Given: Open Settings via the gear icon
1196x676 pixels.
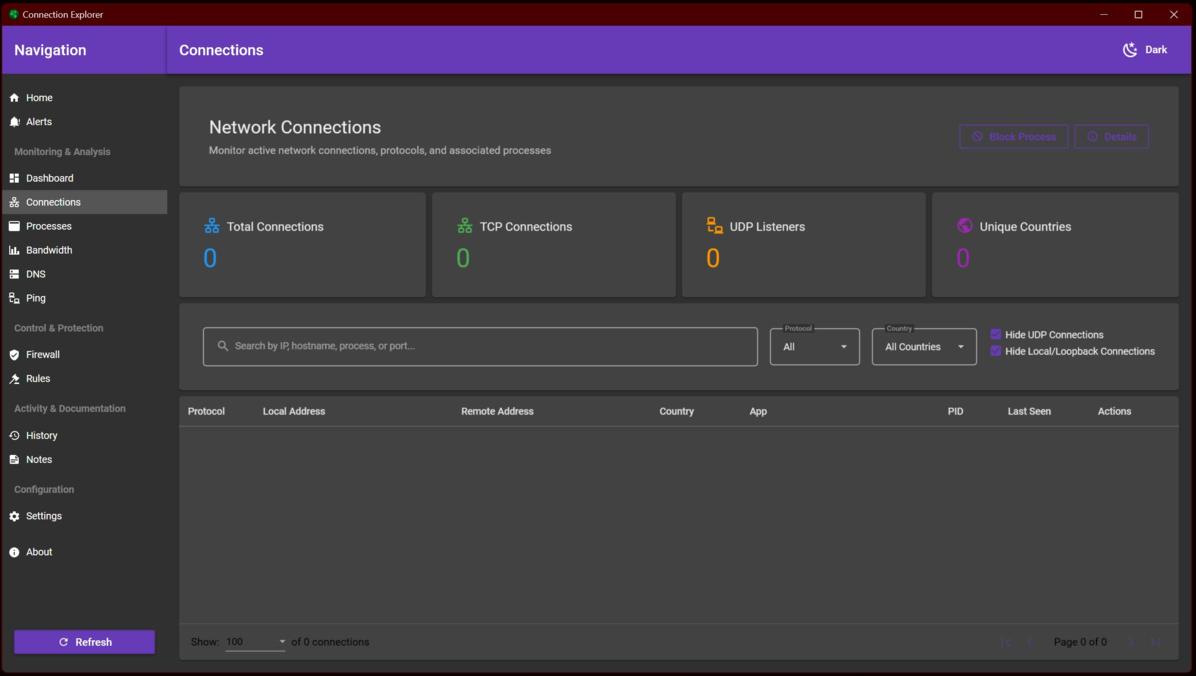Looking at the screenshot, I should click(14, 516).
